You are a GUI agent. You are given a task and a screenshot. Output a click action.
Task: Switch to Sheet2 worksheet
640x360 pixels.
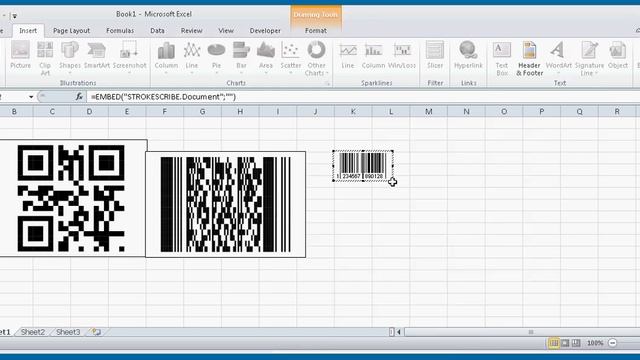coord(33,332)
